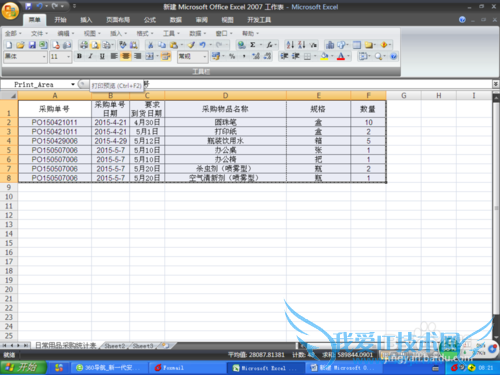Open the Undo history dropdown arrow
This screenshot has width=500, height=375.
pyautogui.click(x=210, y=45)
